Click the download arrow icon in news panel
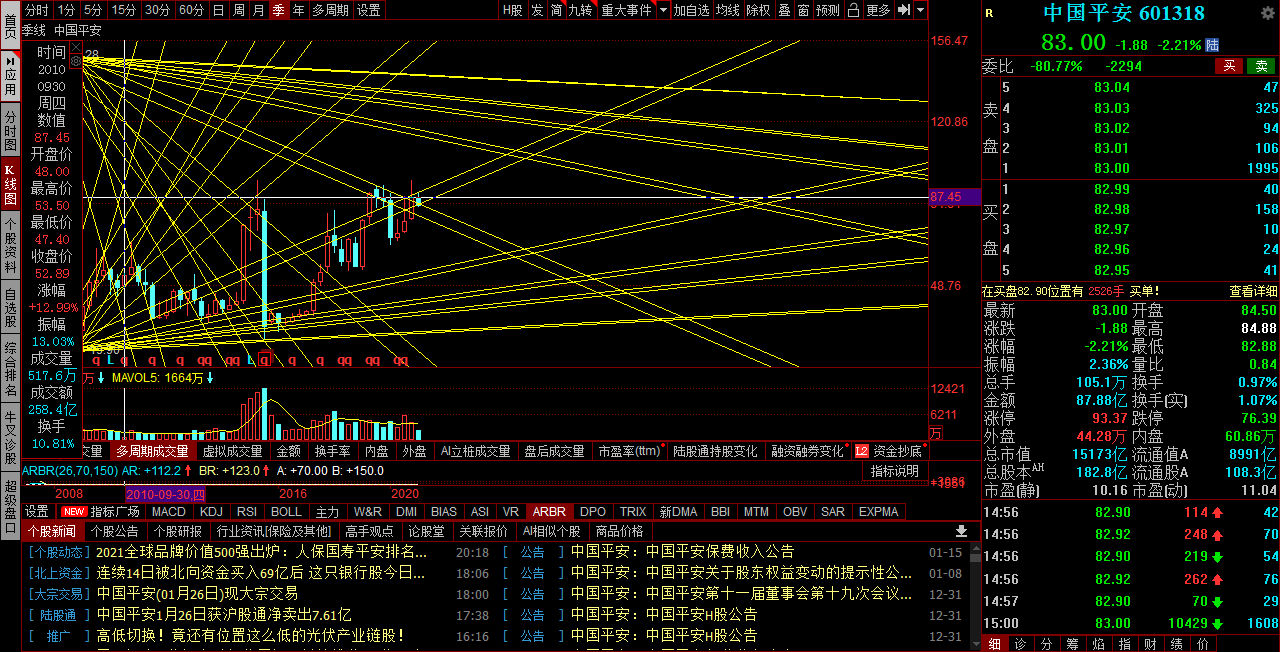The image size is (1280, 652). (962, 531)
